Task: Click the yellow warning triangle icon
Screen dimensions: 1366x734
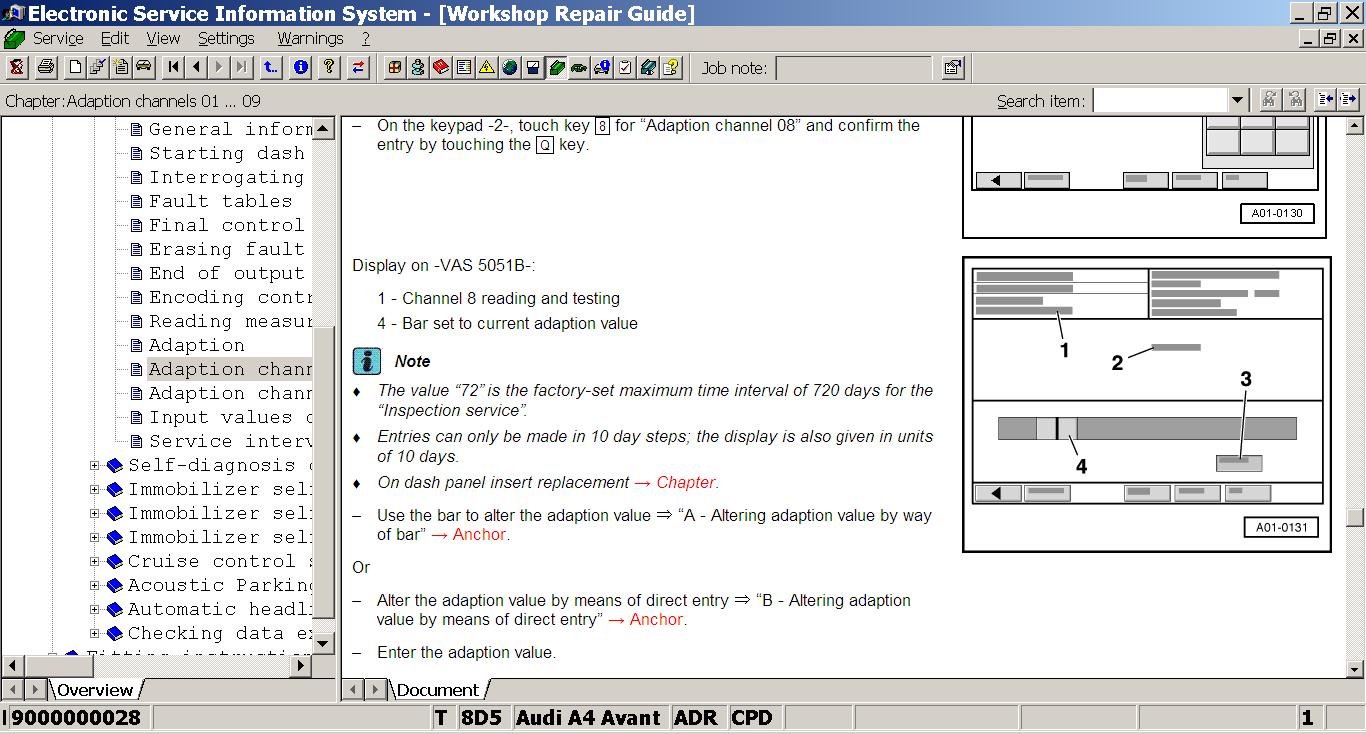Action: tap(486, 68)
